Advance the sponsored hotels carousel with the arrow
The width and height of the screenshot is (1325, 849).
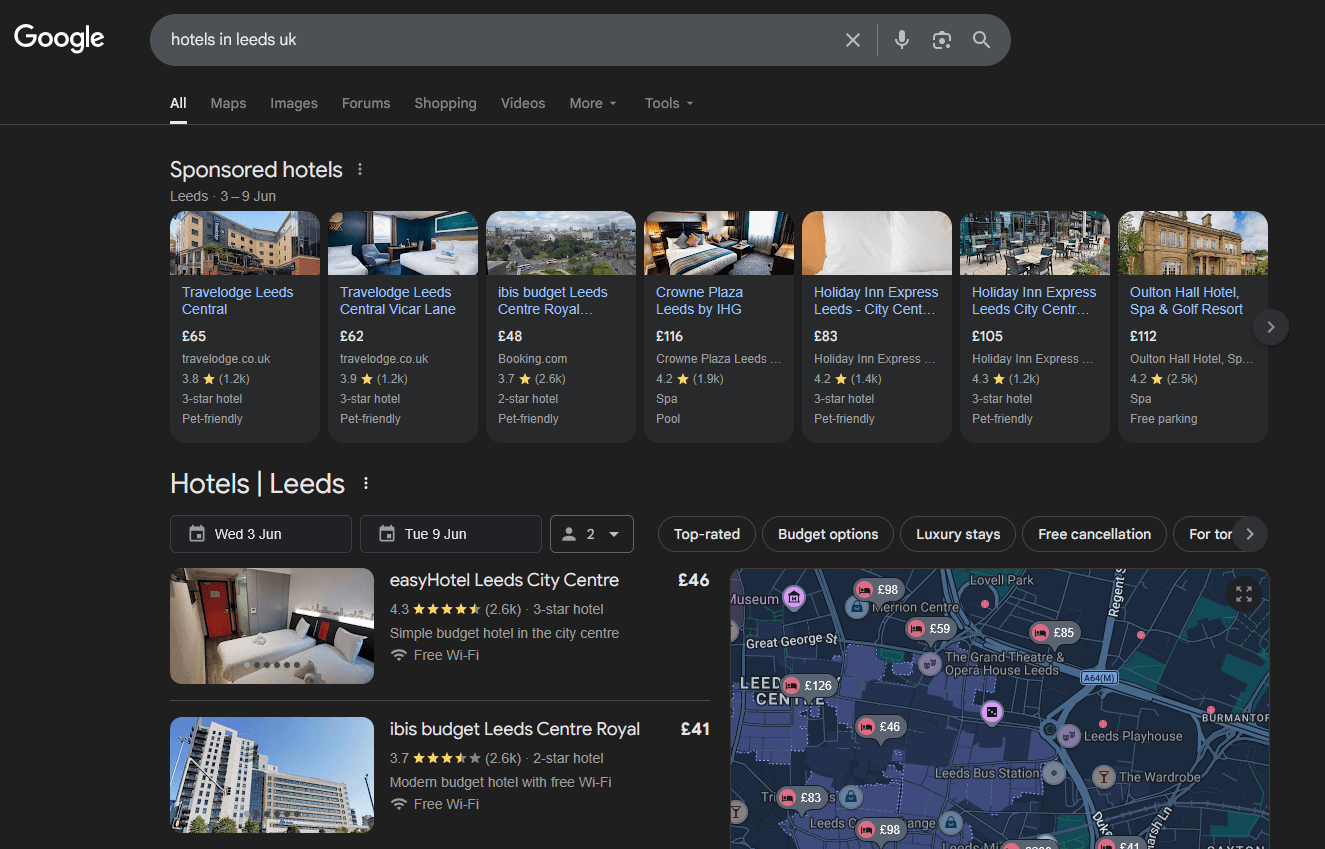click(1270, 327)
